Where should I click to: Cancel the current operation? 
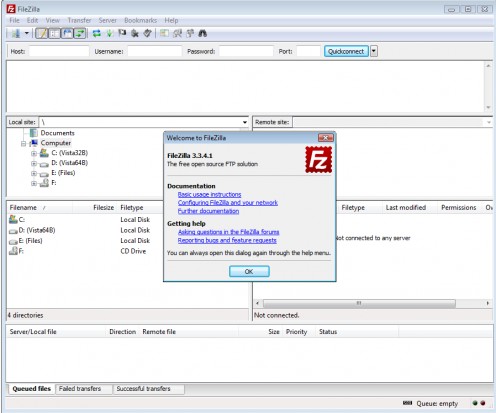tap(122, 33)
